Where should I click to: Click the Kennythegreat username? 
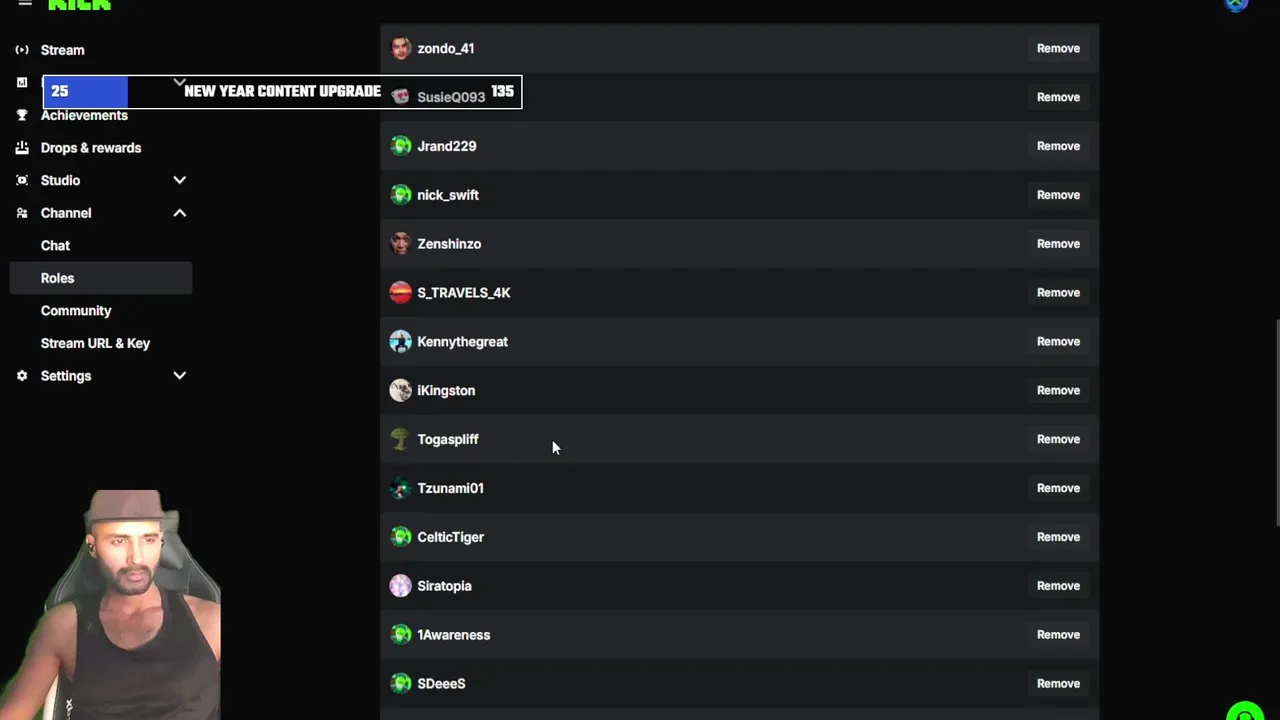(x=462, y=342)
